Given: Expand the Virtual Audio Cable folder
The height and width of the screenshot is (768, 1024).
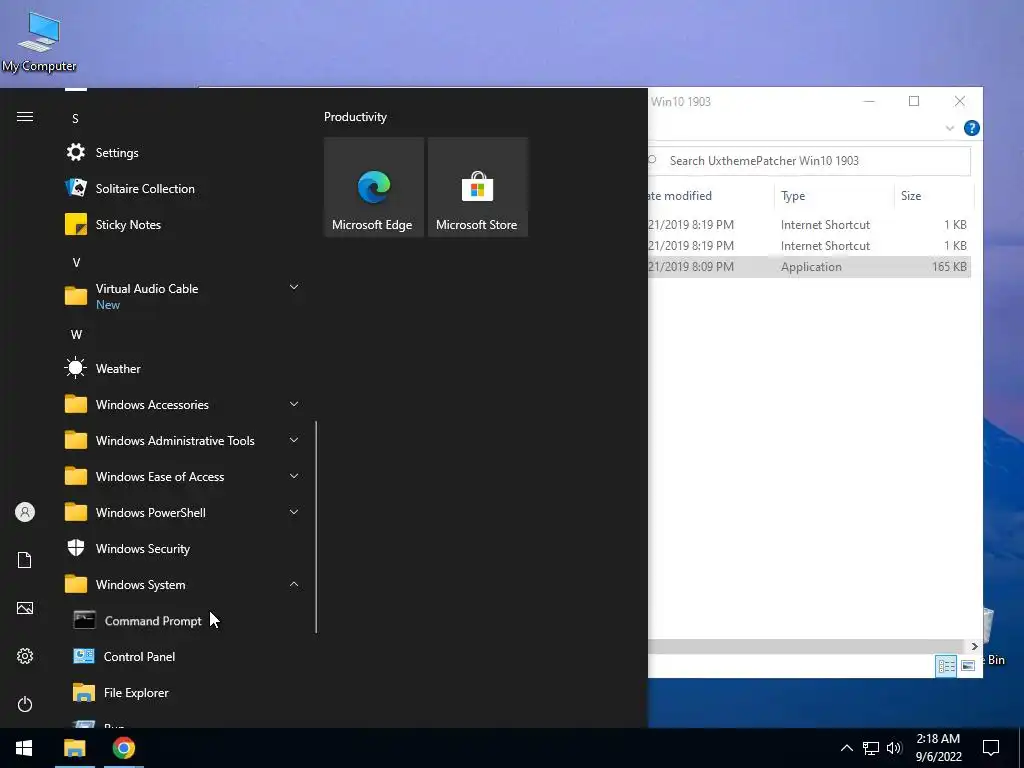Looking at the screenshot, I should click(294, 287).
